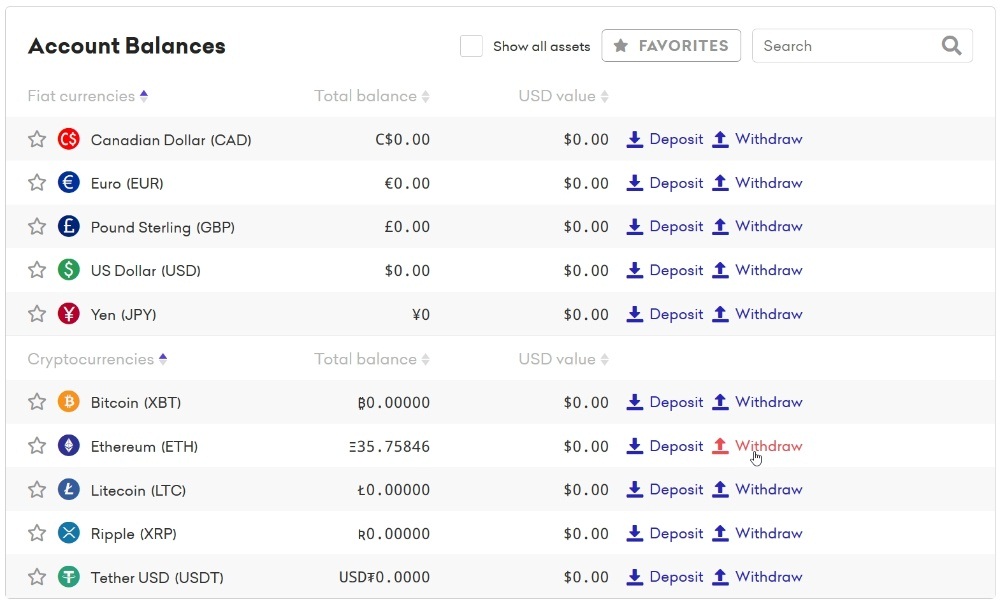Favorite the Pound Sterling (GBP) star
This screenshot has height=604, width=1000.
point(37,226)
